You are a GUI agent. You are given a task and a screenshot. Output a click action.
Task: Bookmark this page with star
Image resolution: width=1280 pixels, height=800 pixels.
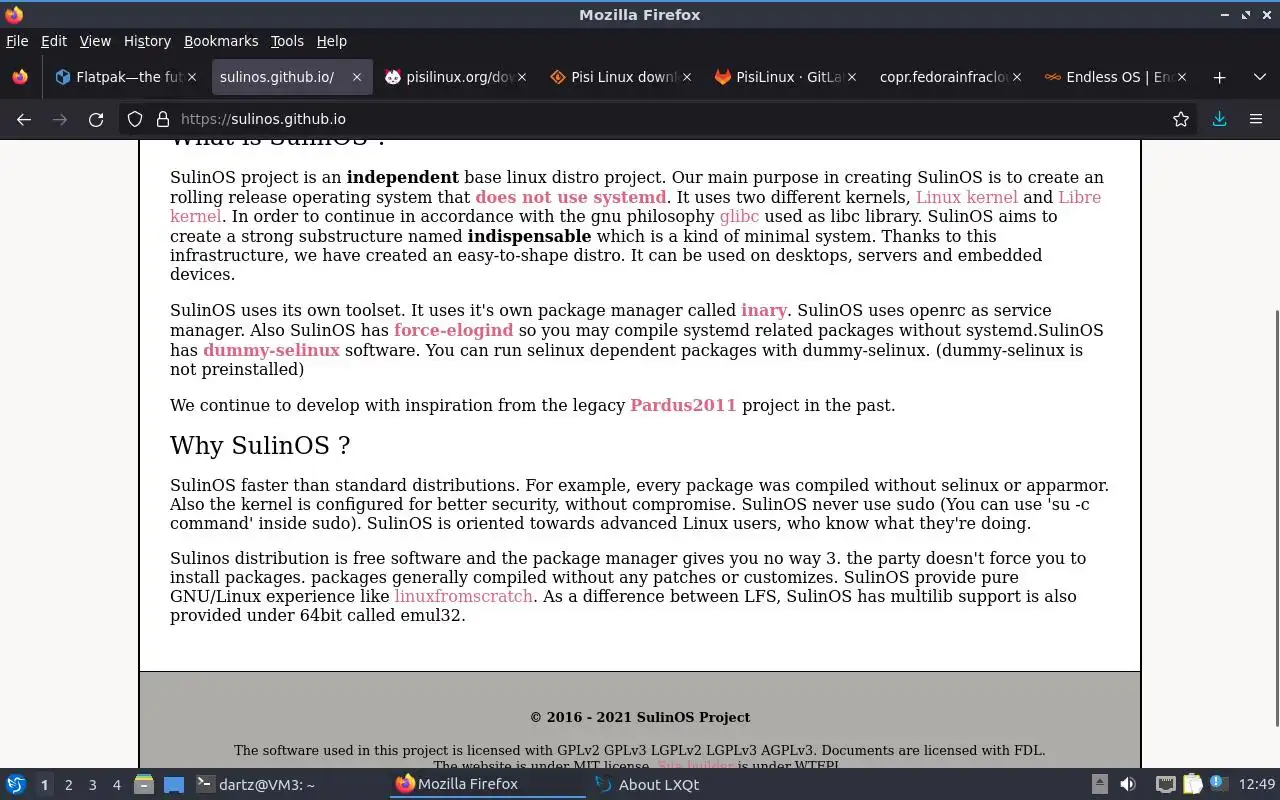[1181, 119]
